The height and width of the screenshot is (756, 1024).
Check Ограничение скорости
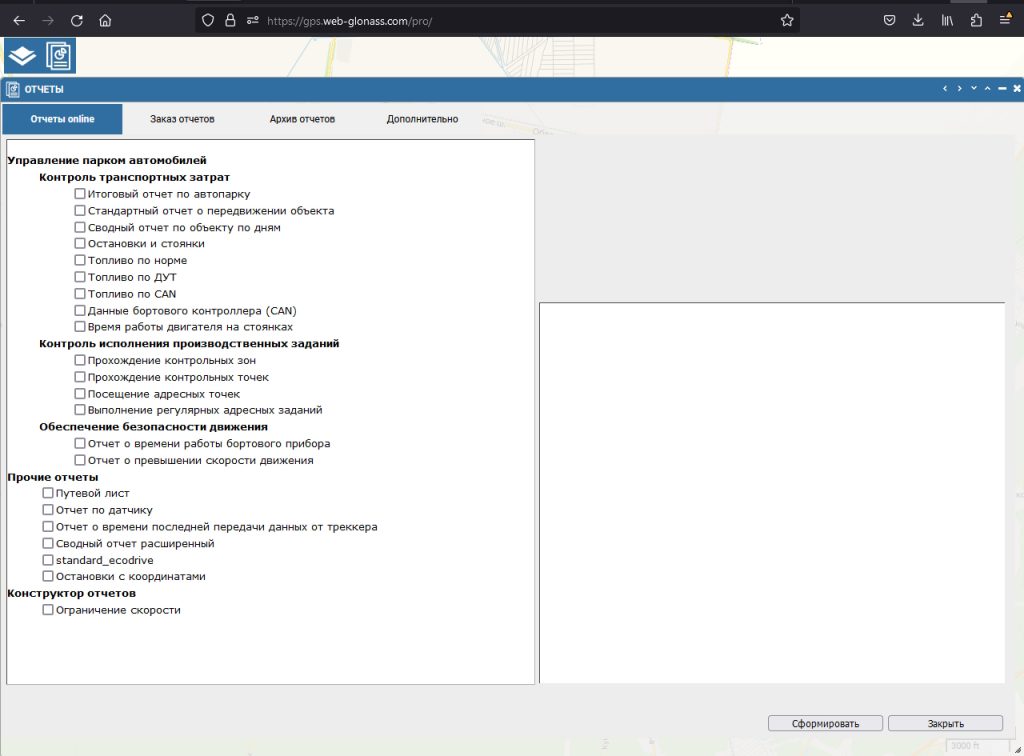tap(48, 610)
